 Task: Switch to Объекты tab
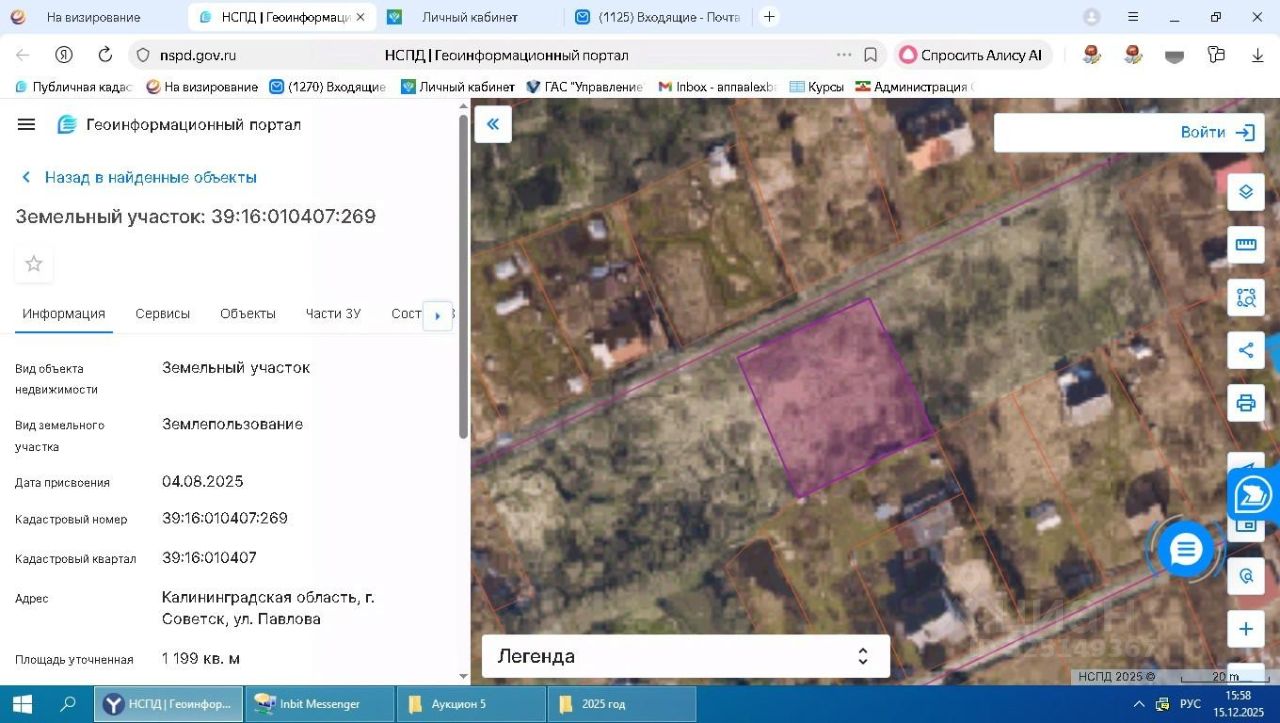click(x=248, y=313)
